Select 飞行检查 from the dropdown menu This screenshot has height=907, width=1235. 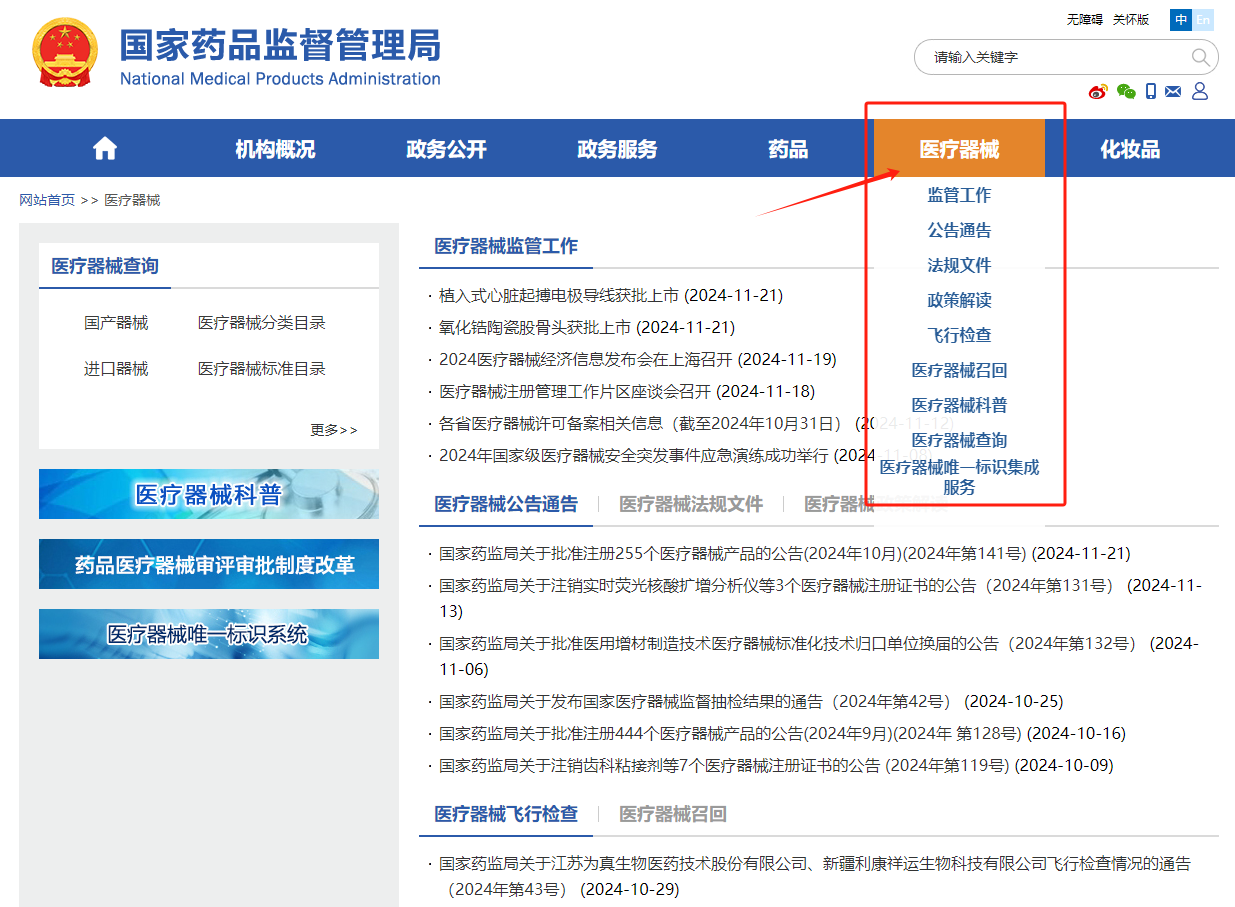coord(959,335)
